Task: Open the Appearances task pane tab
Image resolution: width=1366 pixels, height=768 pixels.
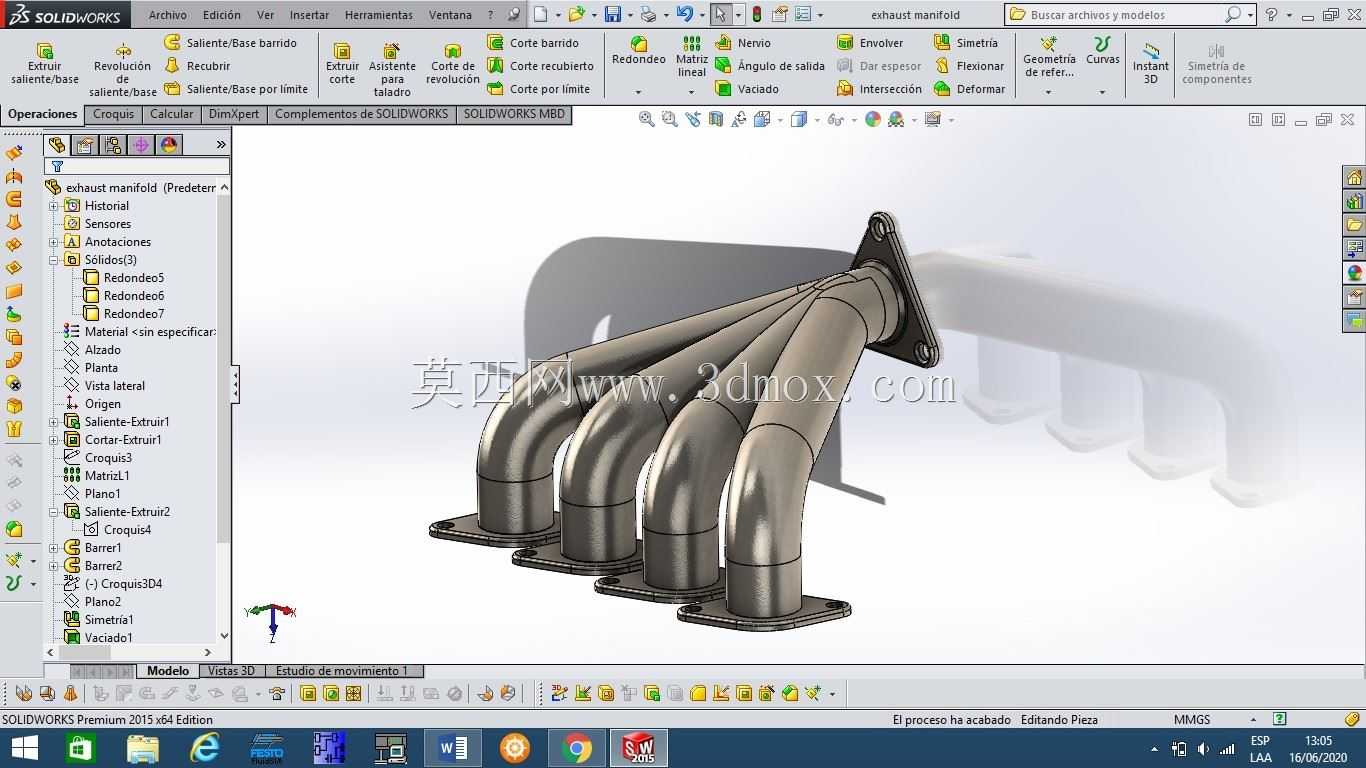Action: pyautogui.click(x=1355, y=273)
